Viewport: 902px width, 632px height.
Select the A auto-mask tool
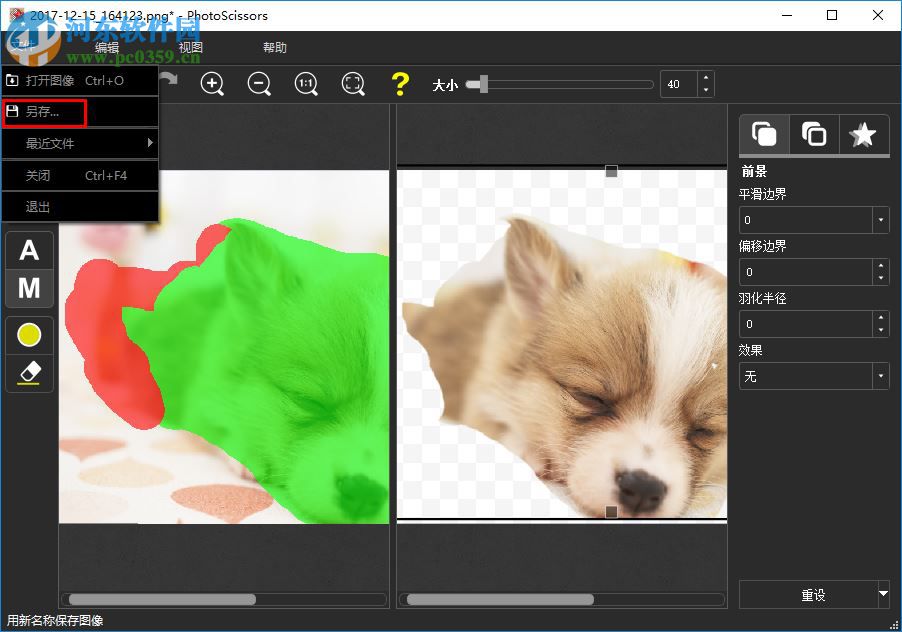pos(29,249)
